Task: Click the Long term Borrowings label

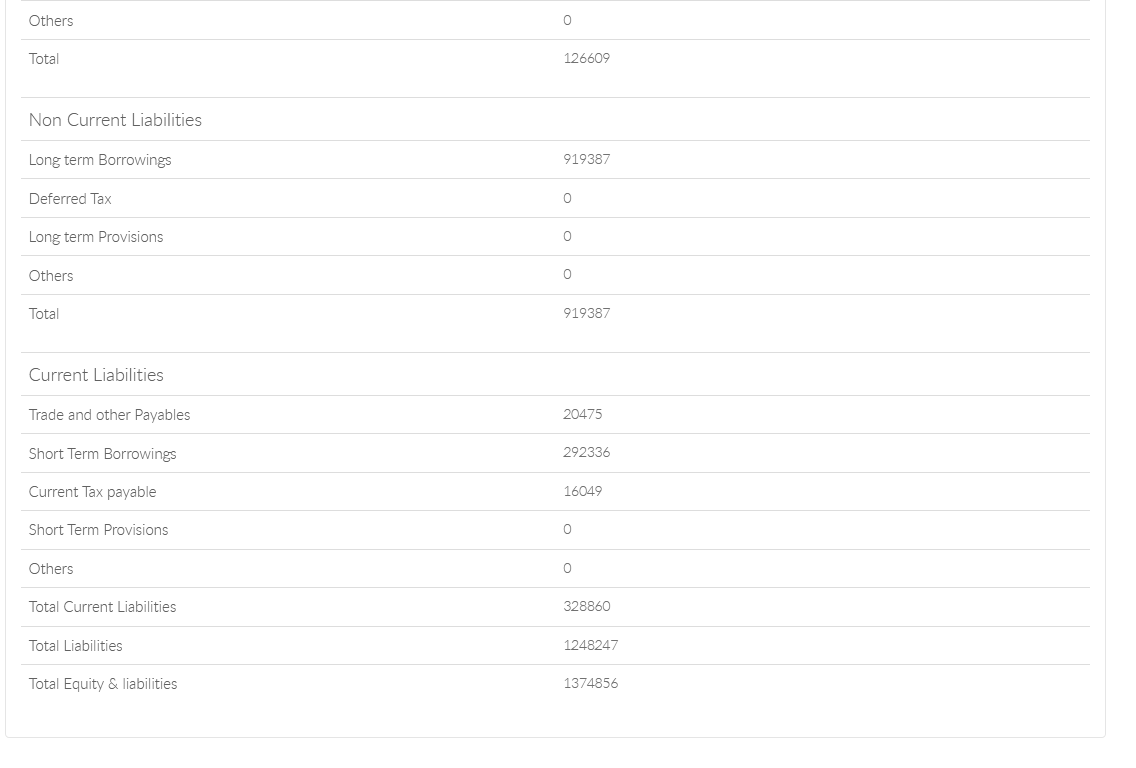Action: [100, 160]
